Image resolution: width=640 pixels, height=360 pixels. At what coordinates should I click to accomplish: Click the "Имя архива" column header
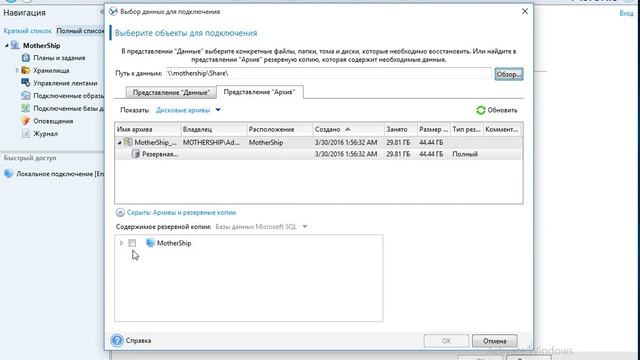148,129
